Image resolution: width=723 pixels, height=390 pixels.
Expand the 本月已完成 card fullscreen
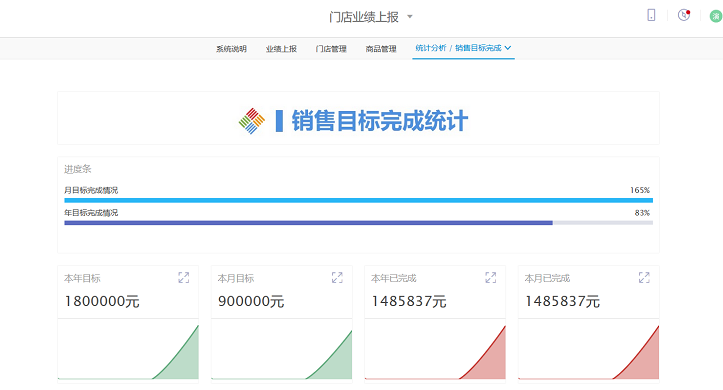644,278
